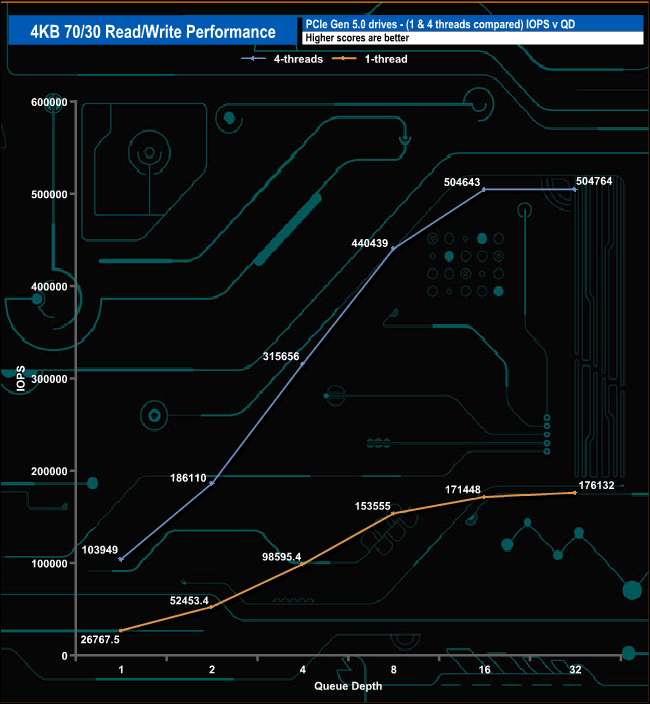Click data label 52453.4

pos(189,600)
